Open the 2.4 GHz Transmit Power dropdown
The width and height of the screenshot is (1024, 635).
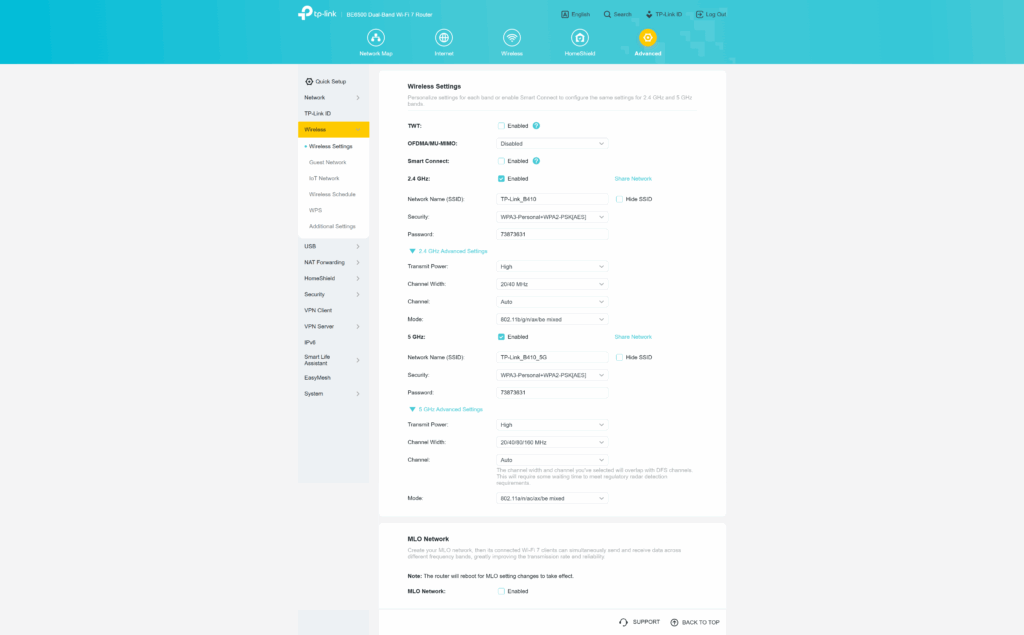pyautogui.click(x=552, y=267)
